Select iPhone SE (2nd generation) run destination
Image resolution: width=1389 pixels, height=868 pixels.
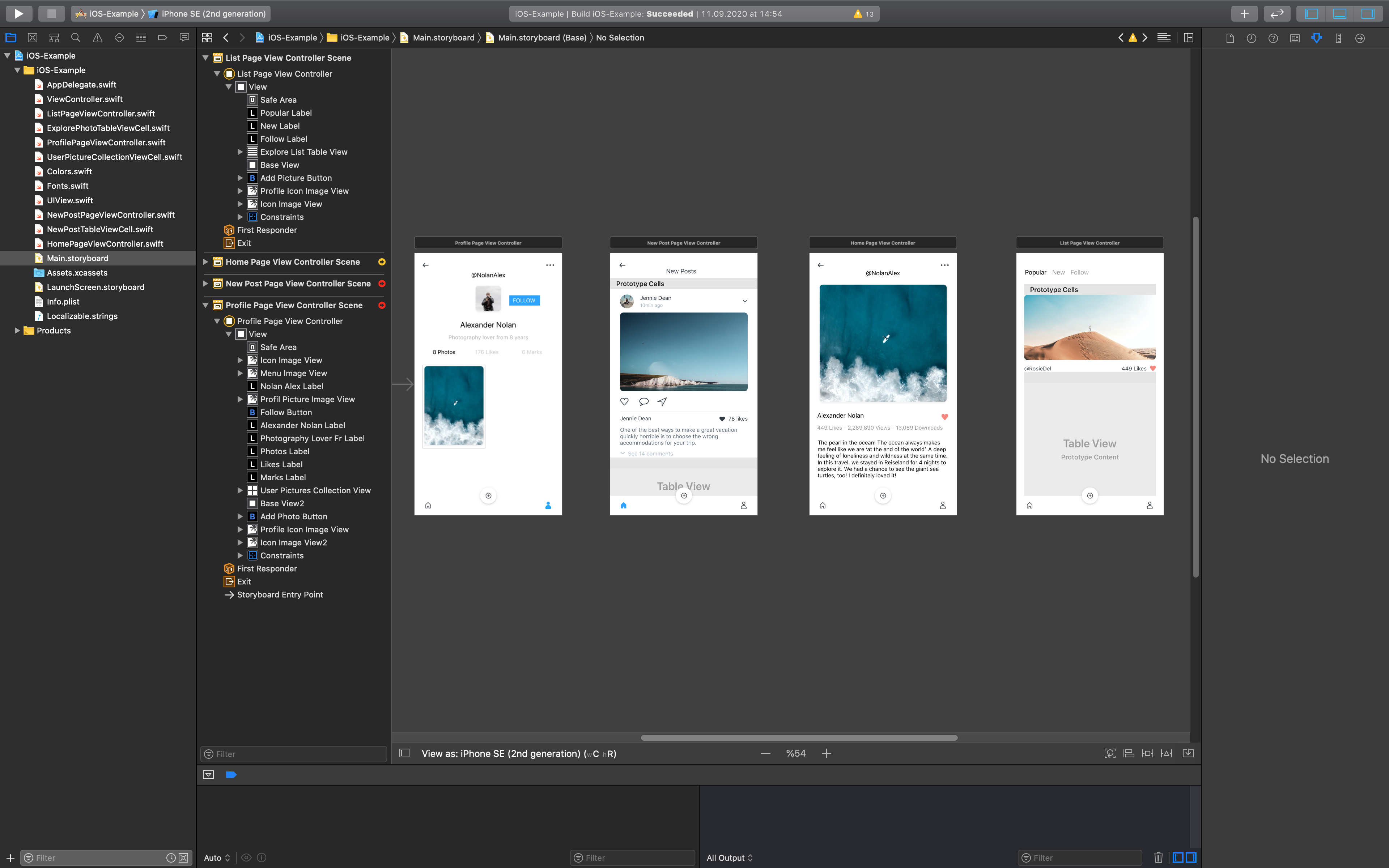point(207,14)
